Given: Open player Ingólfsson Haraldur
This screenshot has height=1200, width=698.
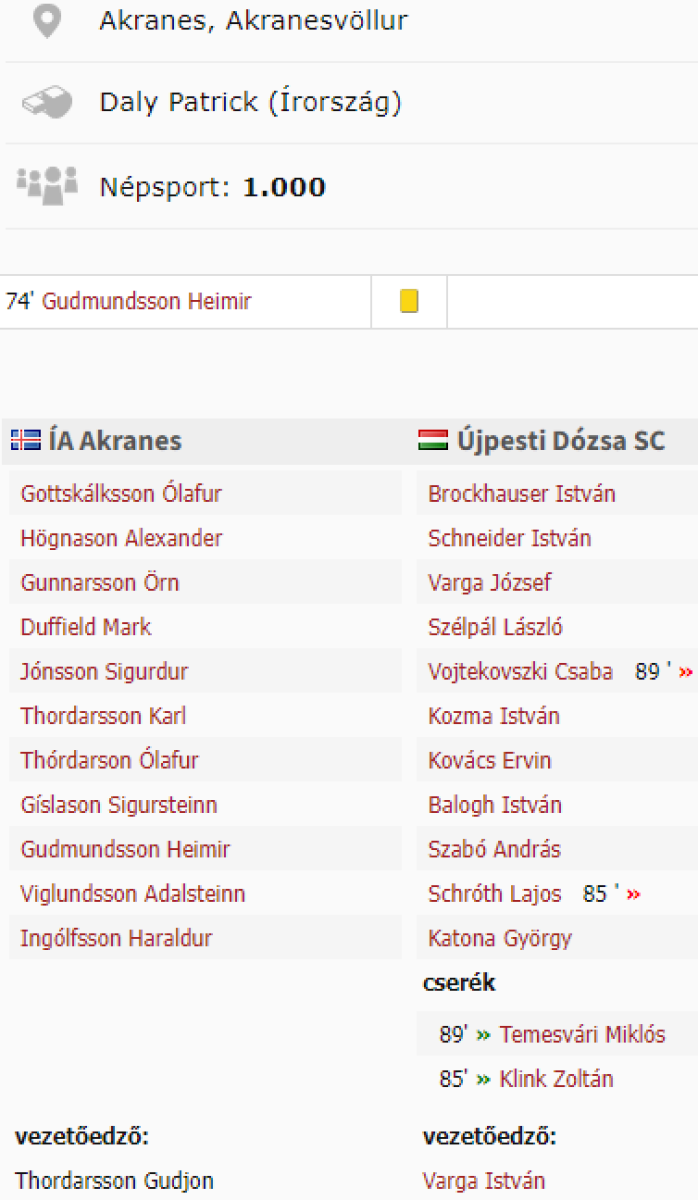Looking at the screenshot, I should tap(116, 938).
